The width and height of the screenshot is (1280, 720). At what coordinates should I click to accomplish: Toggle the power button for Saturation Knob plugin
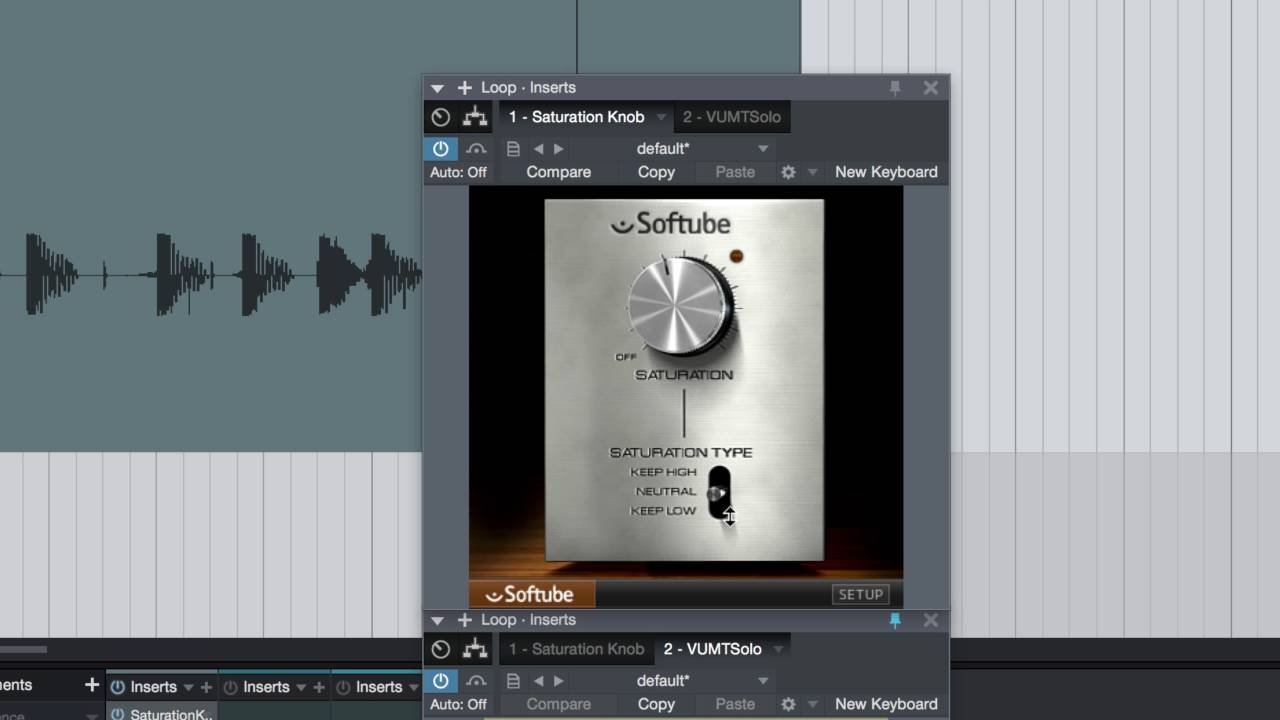coord(441,149)
